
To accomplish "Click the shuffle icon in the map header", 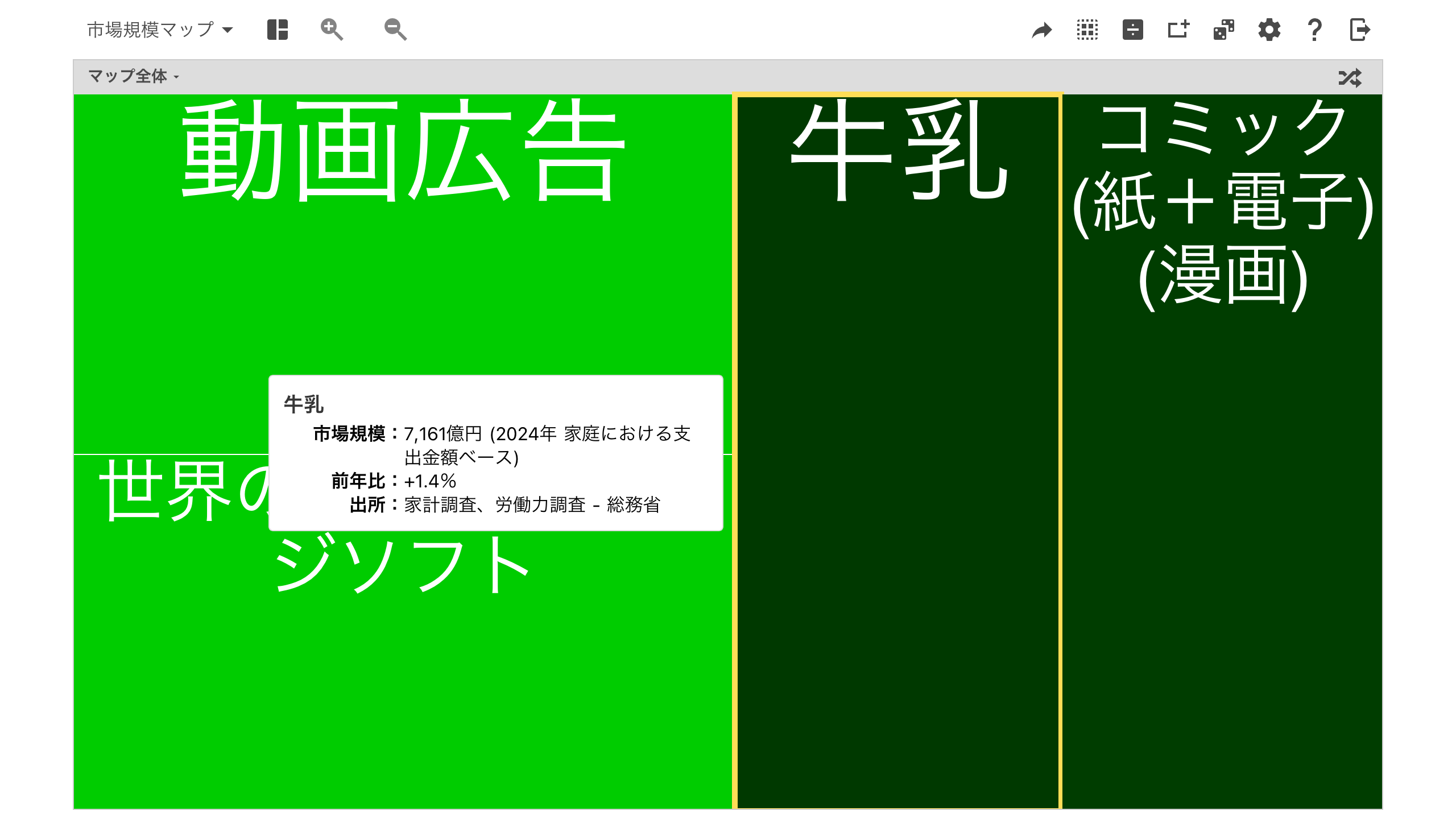I will pyautogui.click(x=1350, y=77).
